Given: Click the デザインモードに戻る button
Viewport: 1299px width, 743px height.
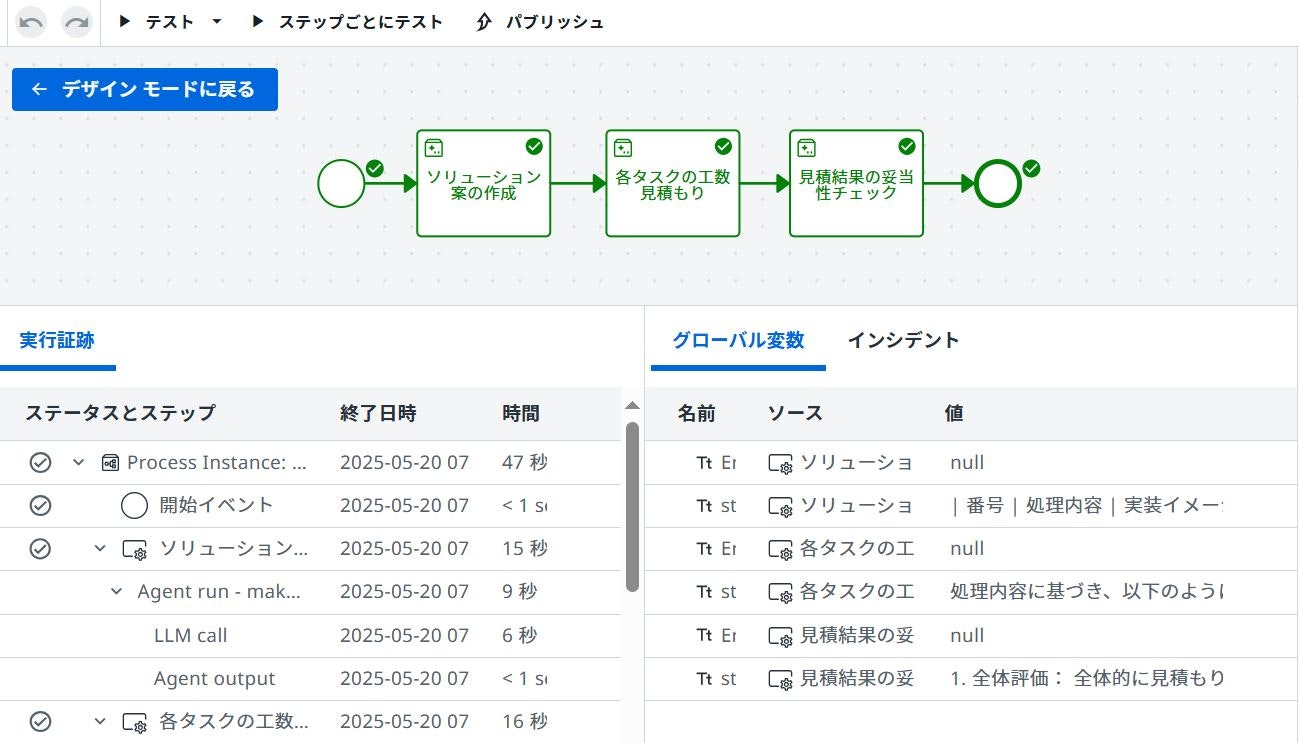Looking at the screenshot, I should pos(144,89).
